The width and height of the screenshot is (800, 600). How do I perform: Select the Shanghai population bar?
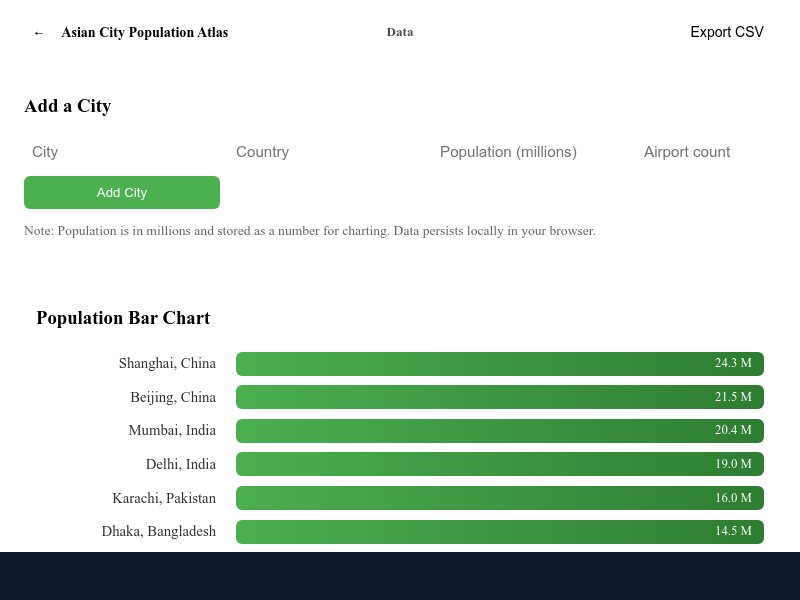point(500,364)
